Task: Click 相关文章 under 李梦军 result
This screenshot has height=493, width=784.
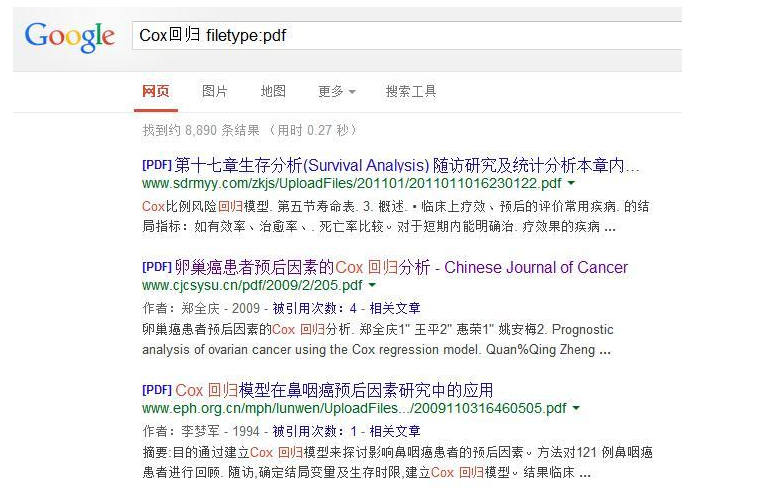Action: pos(394,431)
